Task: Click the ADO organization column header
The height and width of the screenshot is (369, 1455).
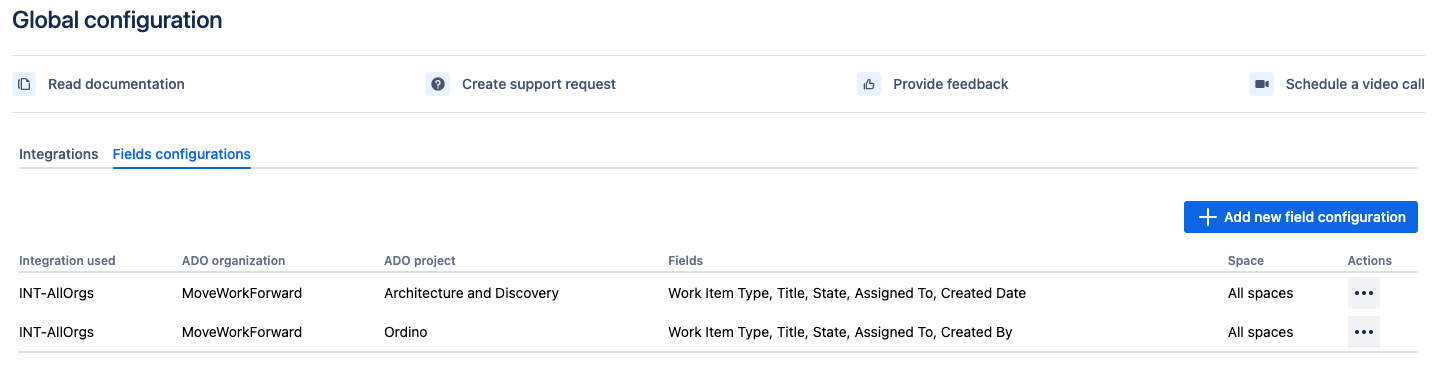Action: [x=234, y=261]
